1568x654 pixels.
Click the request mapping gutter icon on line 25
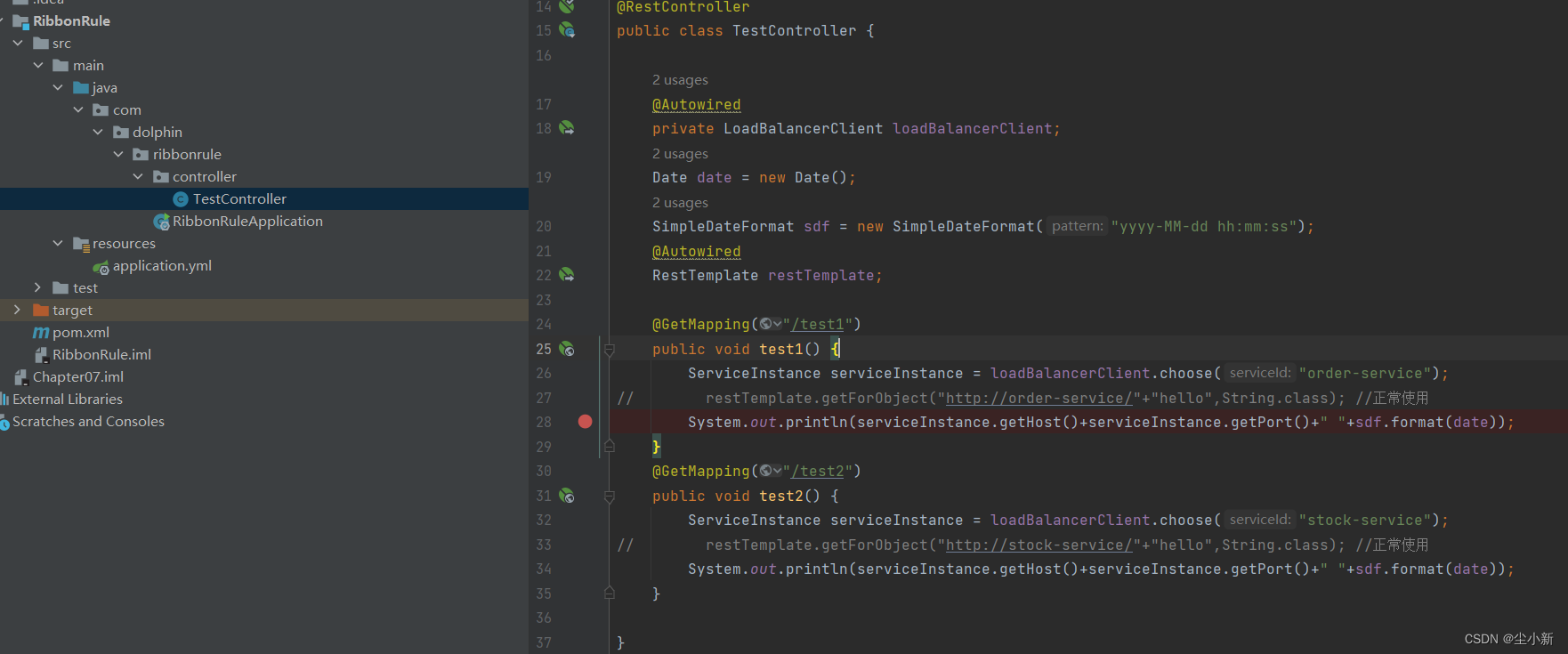(567, 349)
